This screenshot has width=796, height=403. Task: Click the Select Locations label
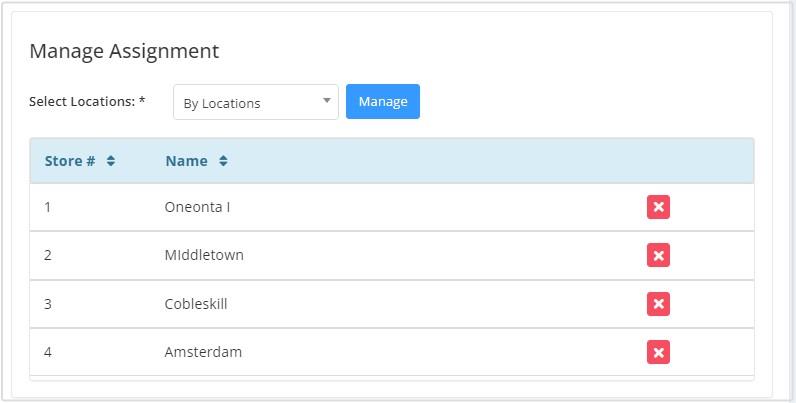click(x=87, y=102)
